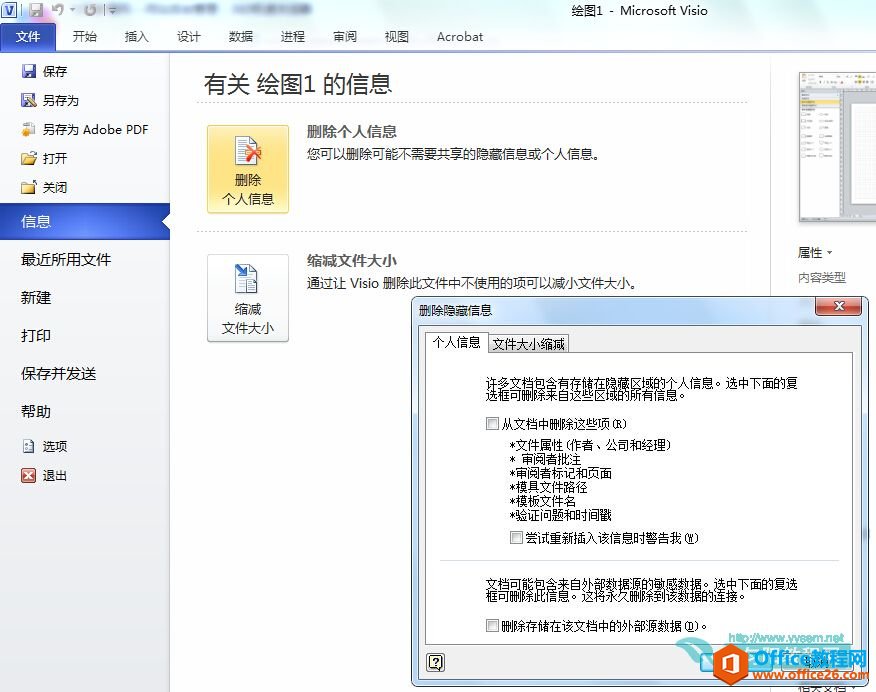Click the Save As (另存为) icon

pos(28,100)
